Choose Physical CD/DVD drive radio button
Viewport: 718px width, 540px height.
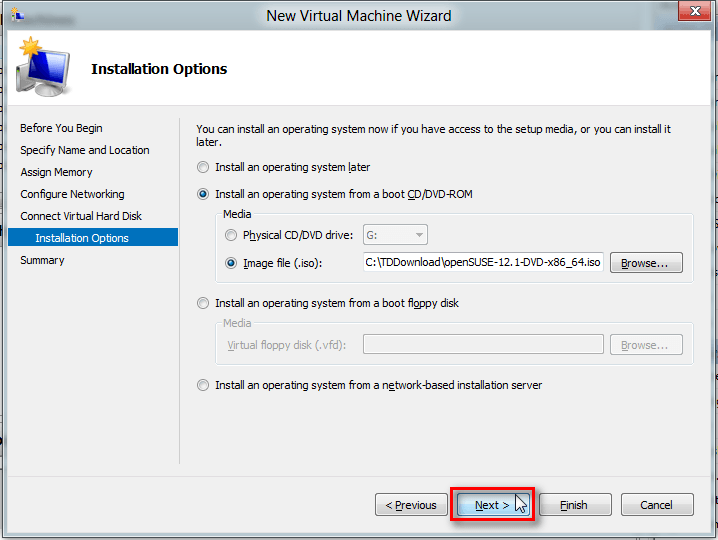pyautogui.click(x=232, y=236)
